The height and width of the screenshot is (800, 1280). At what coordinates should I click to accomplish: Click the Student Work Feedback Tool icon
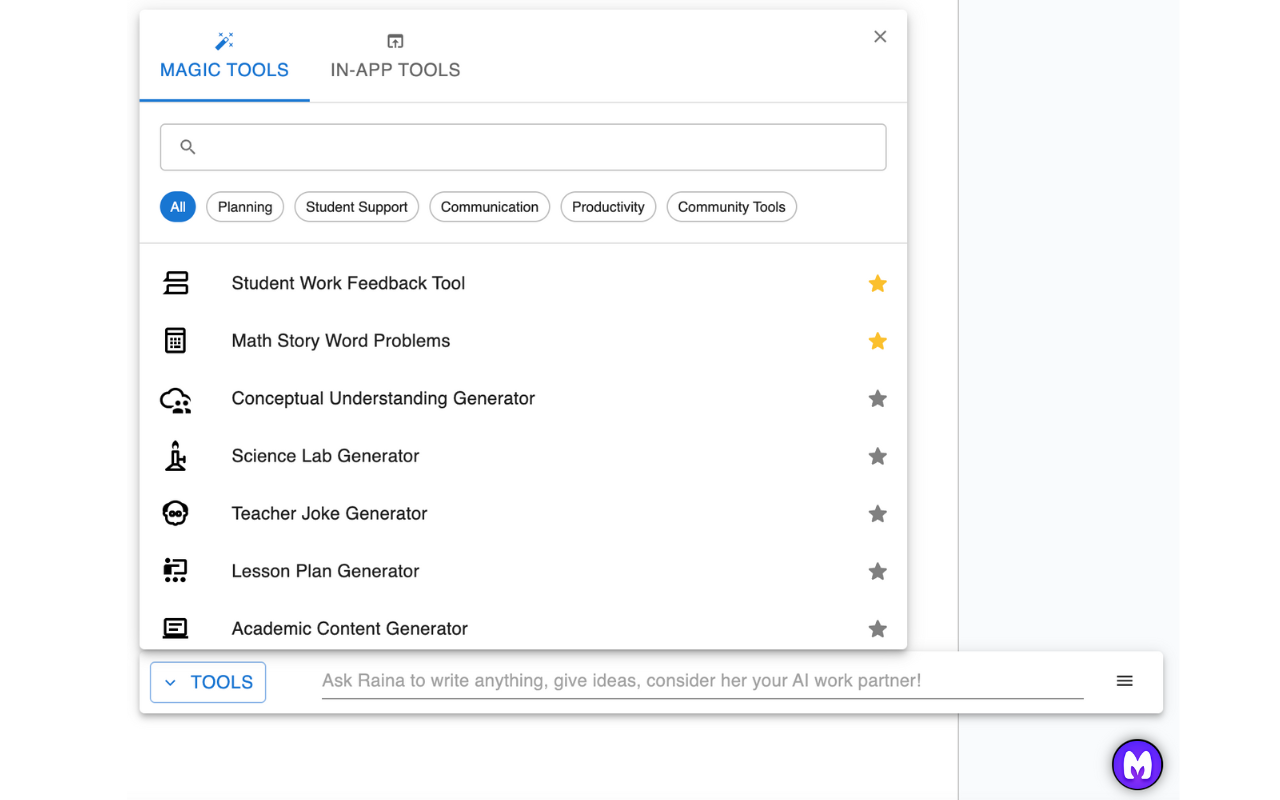pyautogui.click(x=176, y=283)
